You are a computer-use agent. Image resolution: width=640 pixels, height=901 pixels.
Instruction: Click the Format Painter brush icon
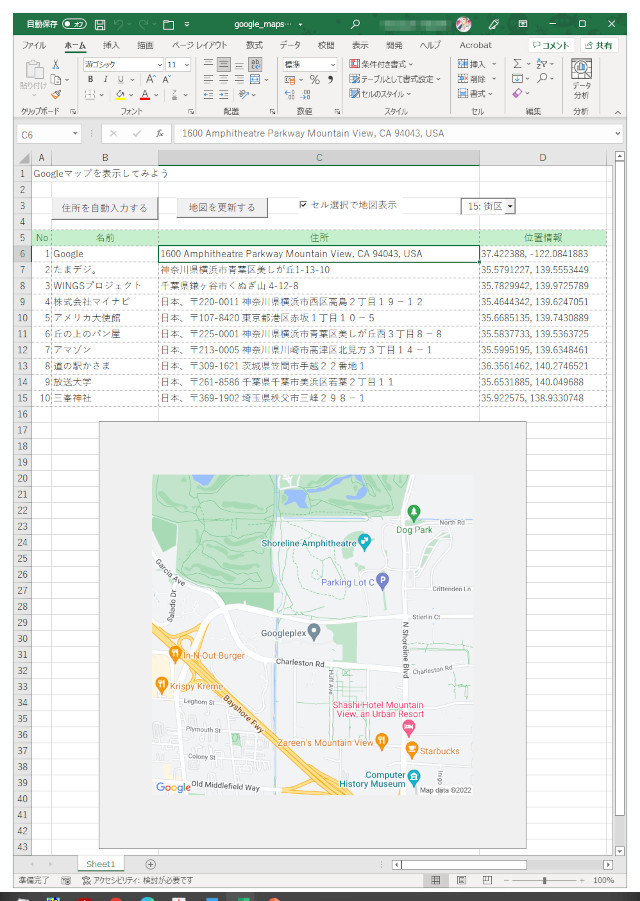coord(56,94)
